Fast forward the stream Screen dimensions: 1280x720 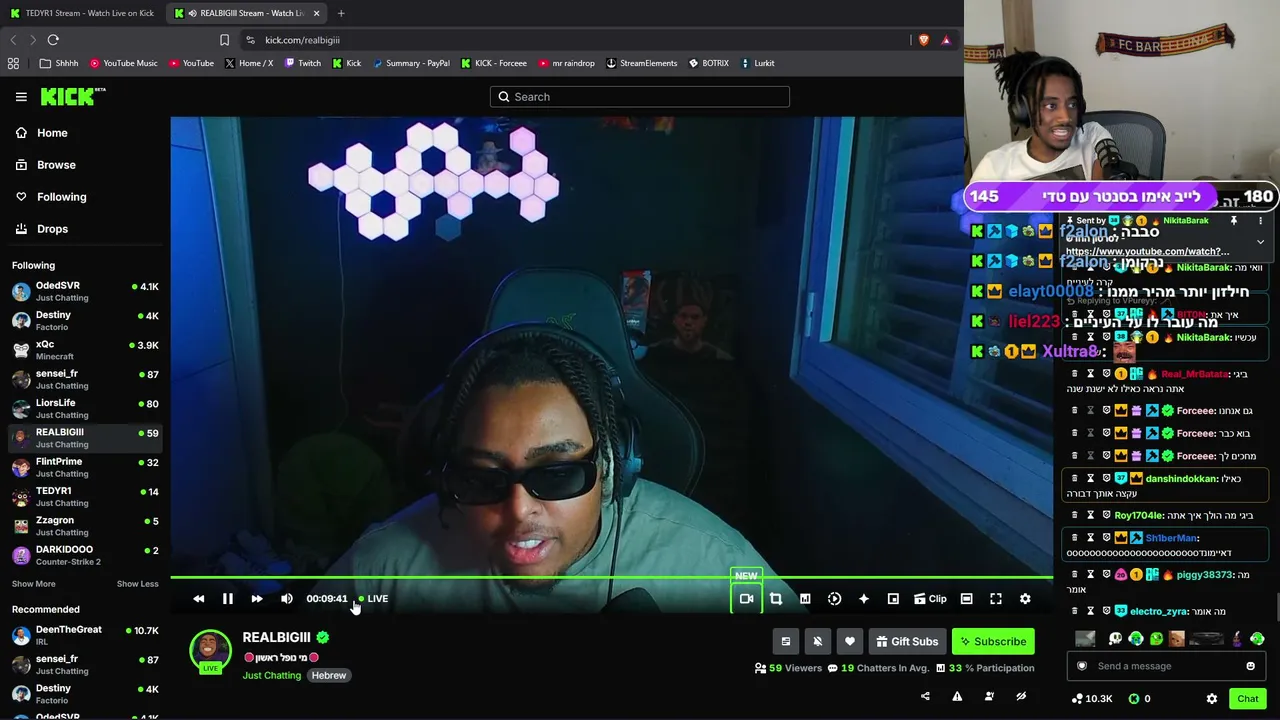257,599
